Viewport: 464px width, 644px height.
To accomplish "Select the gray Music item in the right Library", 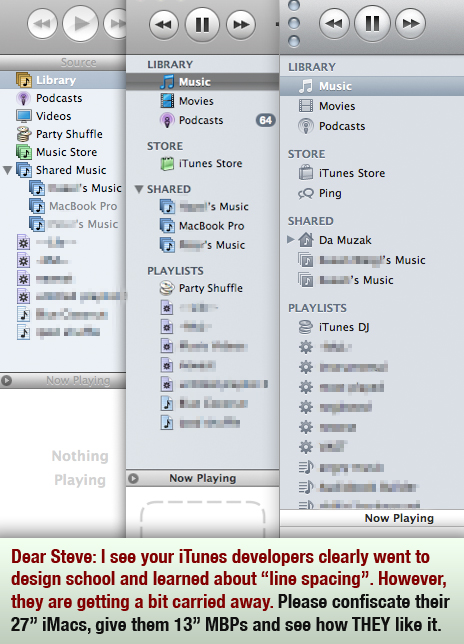I will click(x=372, y=86).
